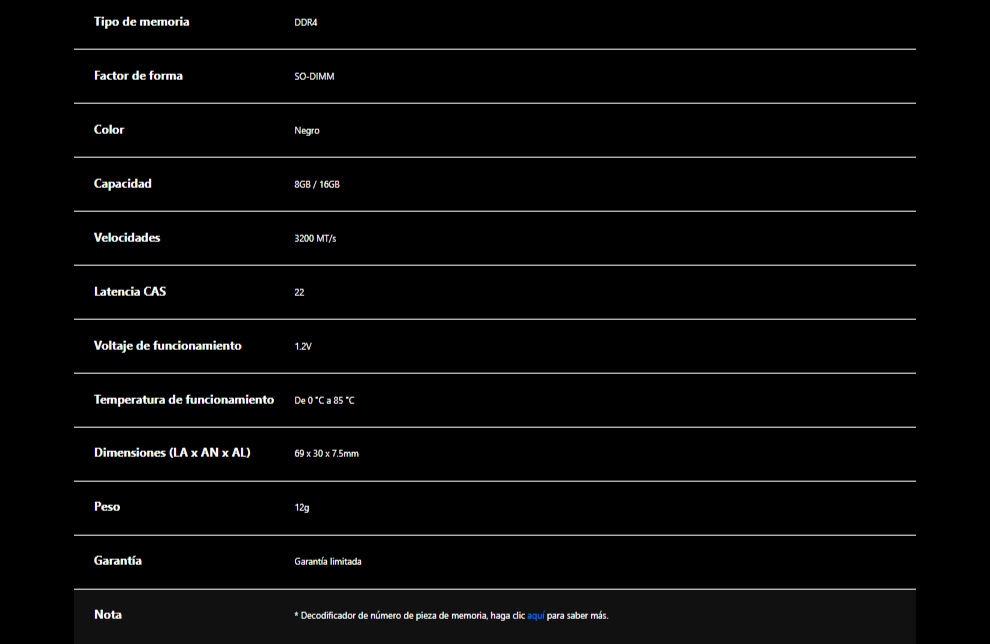Select the "1.2V" voltage value
The image size is (990, 644).
pyautogui.click(x=303, y=347)
